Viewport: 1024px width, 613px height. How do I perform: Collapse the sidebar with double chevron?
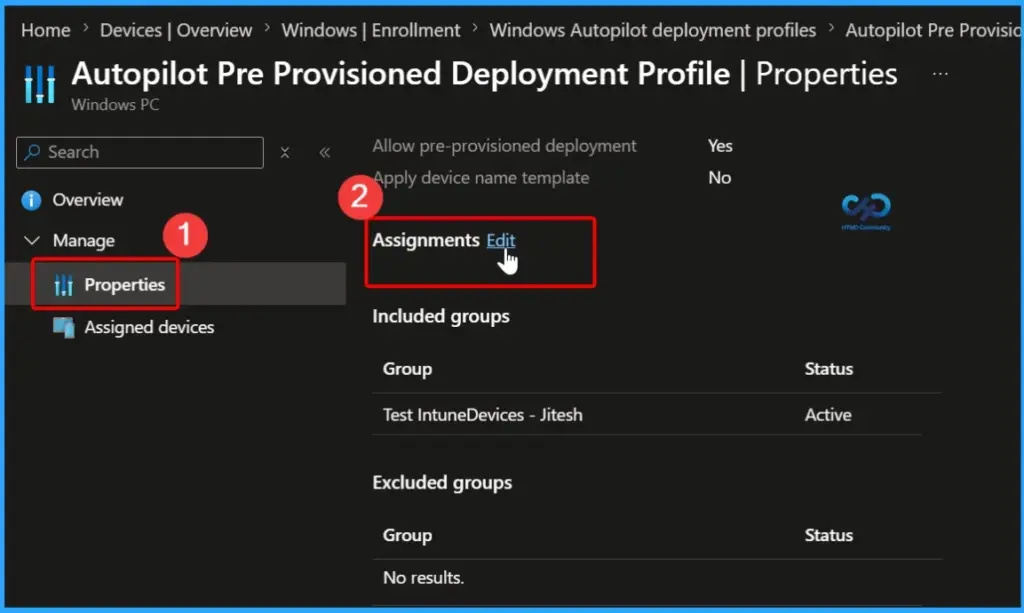325,153
